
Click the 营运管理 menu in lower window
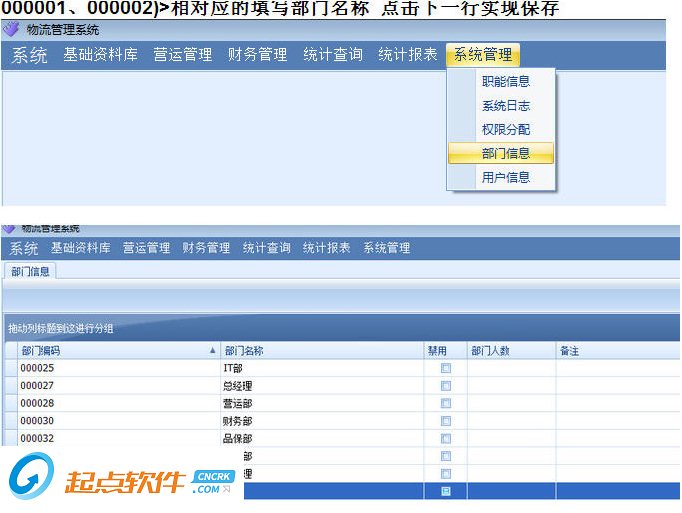click(146, 248)
